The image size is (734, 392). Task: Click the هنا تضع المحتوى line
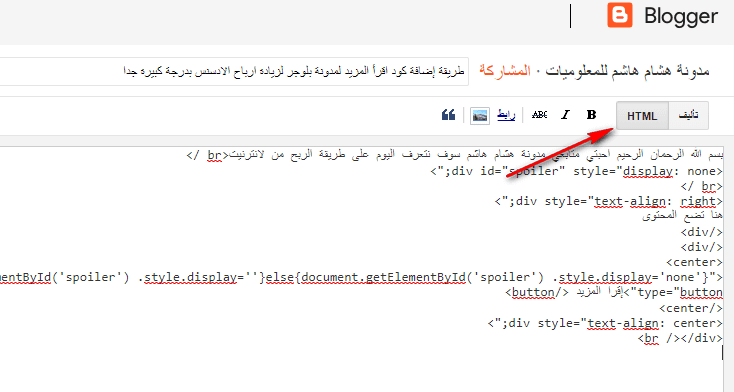[x=683, y=215]
